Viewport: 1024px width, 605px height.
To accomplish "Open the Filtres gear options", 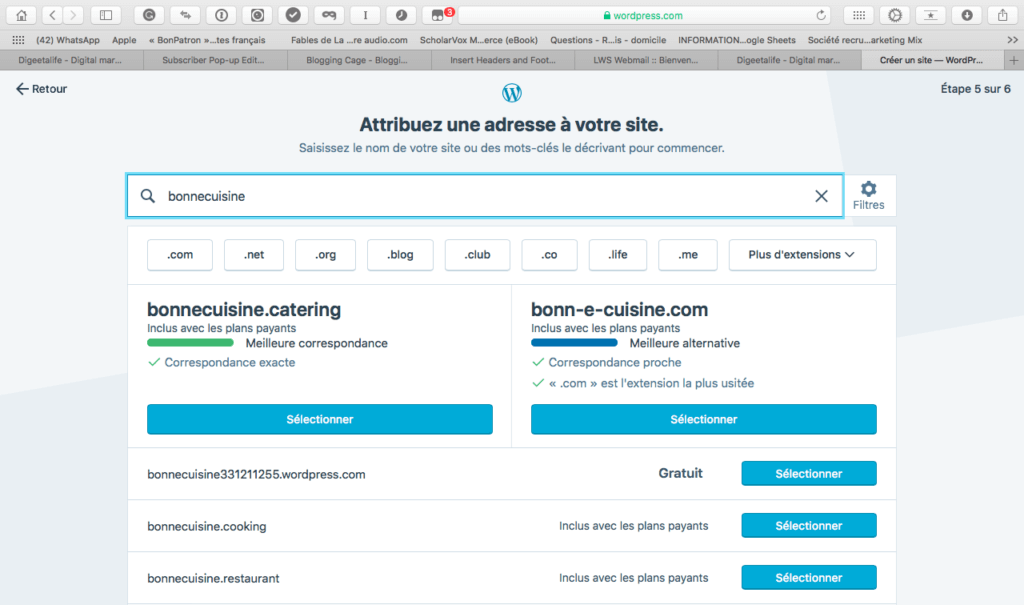I will click(x=869, y=195).
